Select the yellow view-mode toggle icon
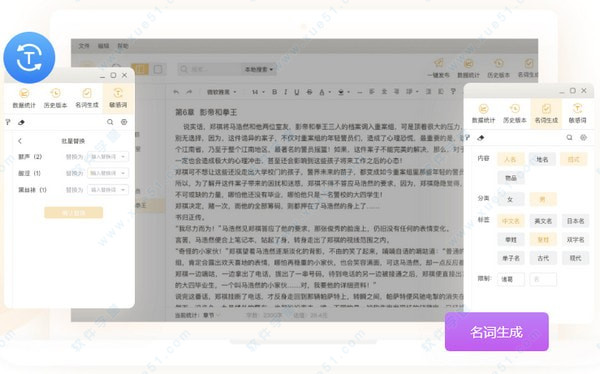Image resolution: width=600 pixels, height=374 pixels. point(139,69)
